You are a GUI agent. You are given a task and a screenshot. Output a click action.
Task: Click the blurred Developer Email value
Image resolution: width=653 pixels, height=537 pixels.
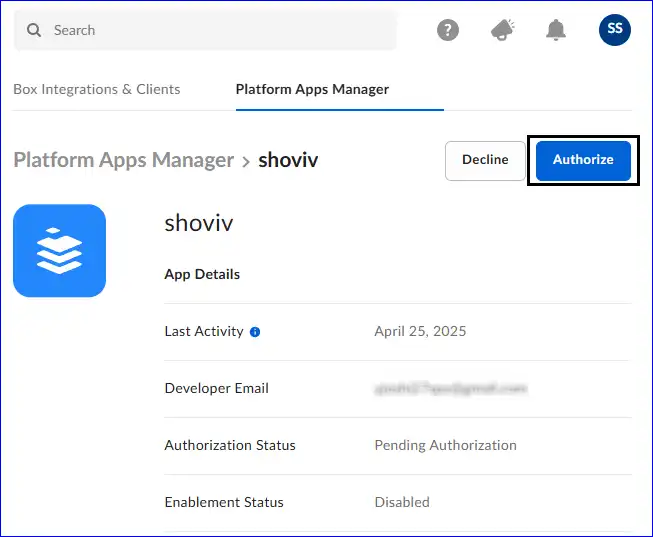(450, 388)
